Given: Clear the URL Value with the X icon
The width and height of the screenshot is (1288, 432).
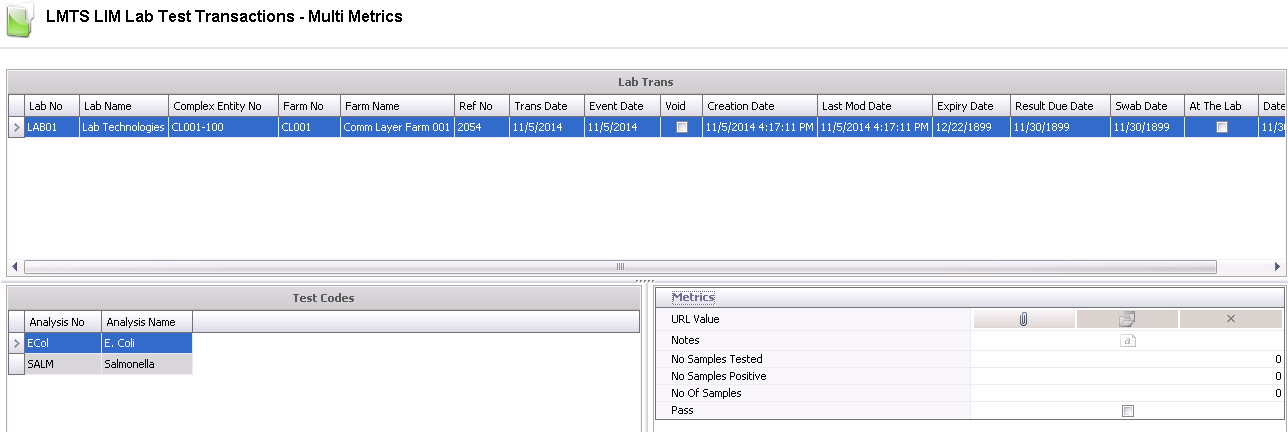Looking at the screenshot, I should click(1230, 319).
